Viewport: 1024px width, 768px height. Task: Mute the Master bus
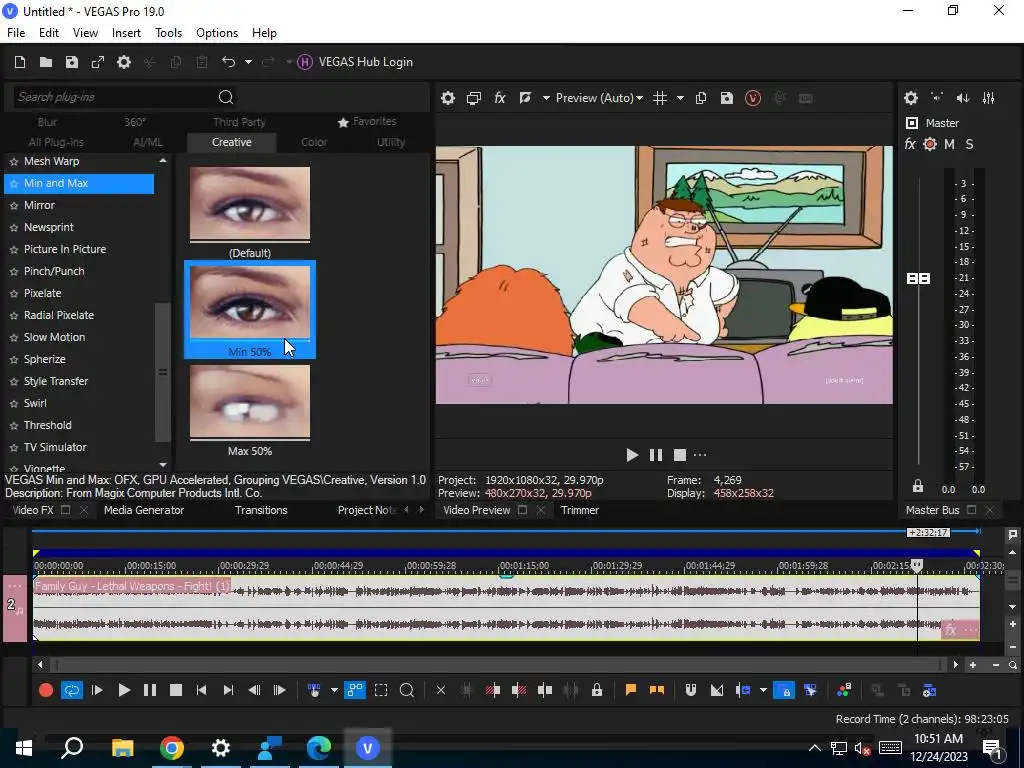(950, 144)
